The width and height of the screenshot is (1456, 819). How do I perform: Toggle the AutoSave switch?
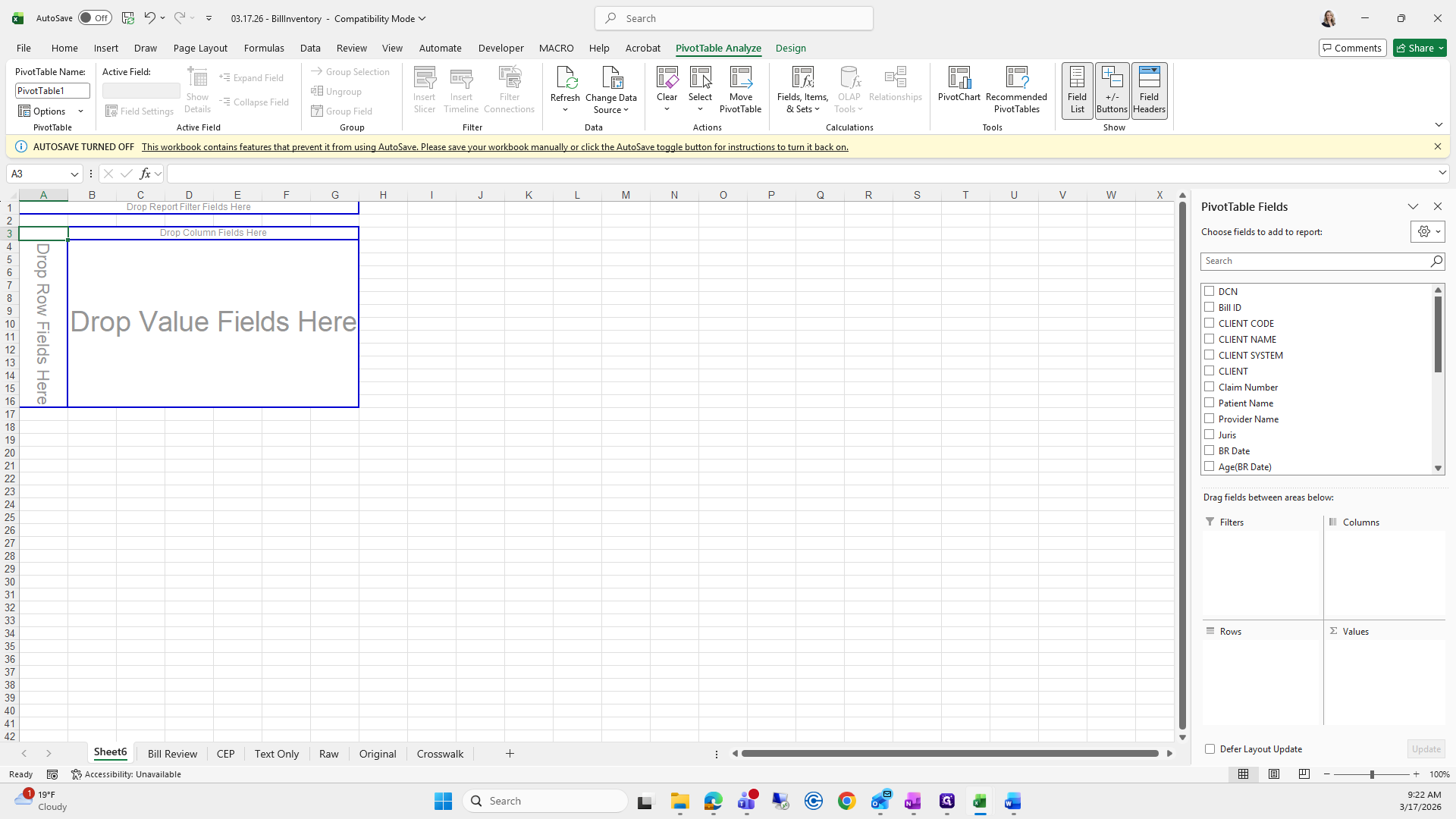pos(95,18)
